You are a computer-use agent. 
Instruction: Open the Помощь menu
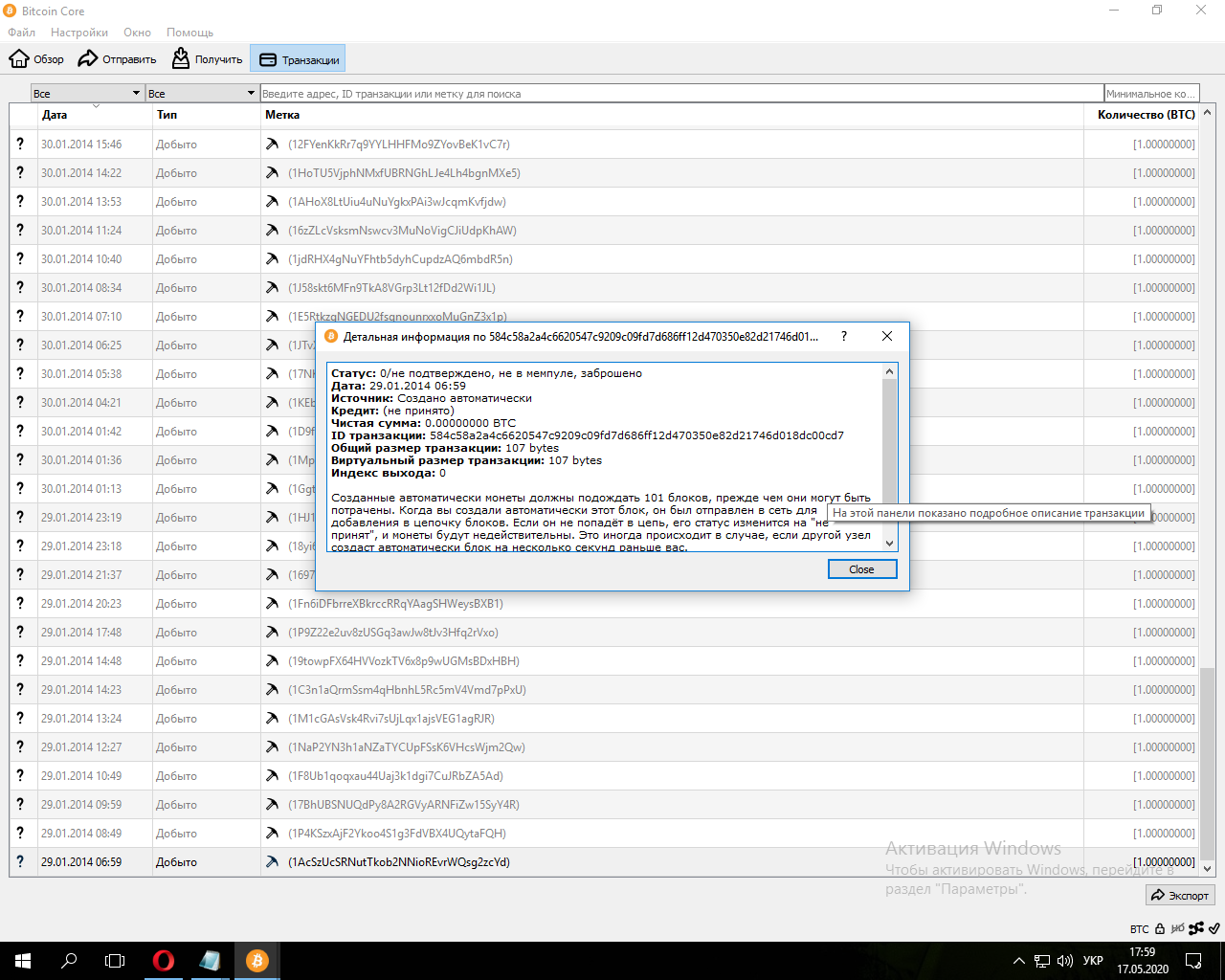pos(189,33)
